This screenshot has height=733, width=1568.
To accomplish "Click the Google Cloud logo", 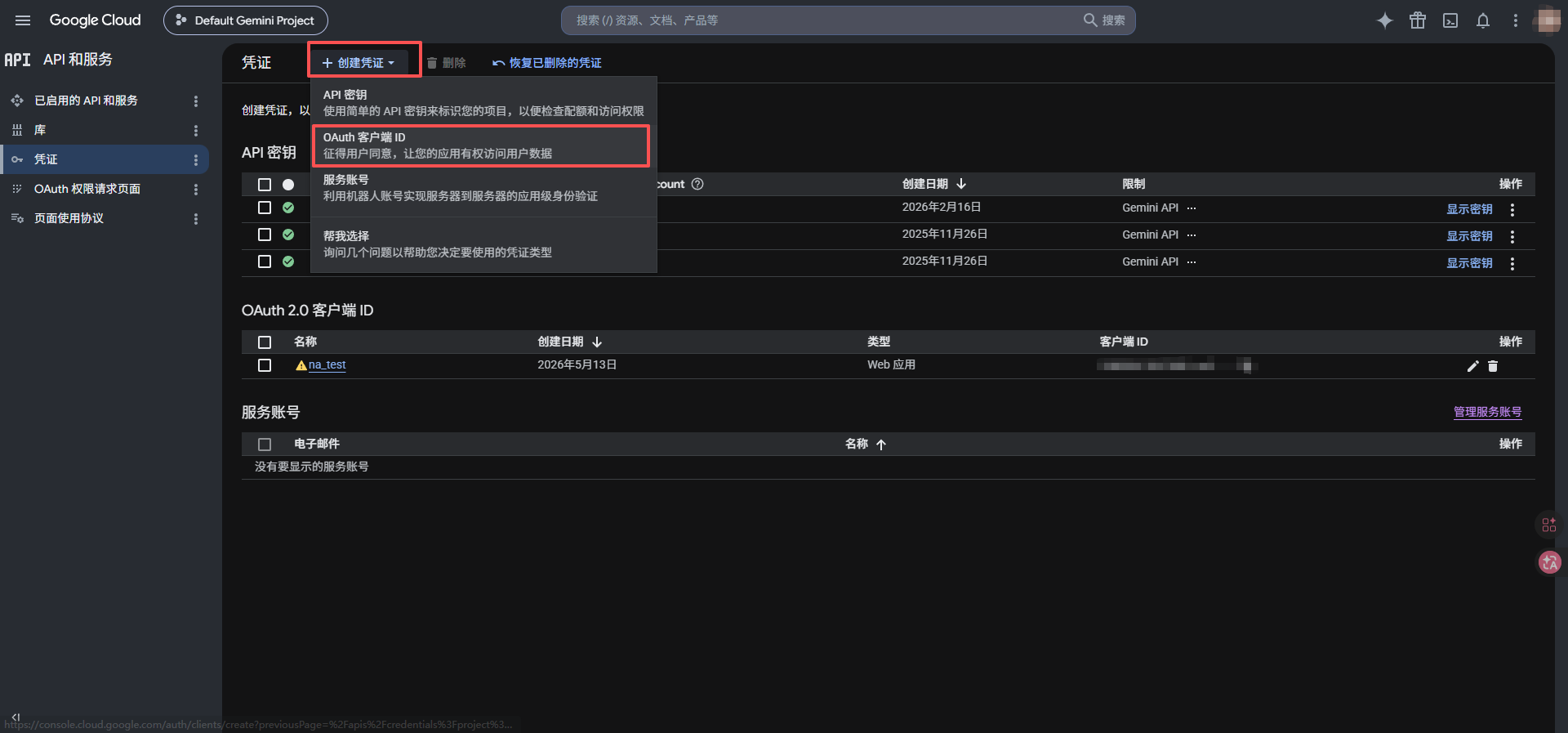I will (x=95, y=20).
